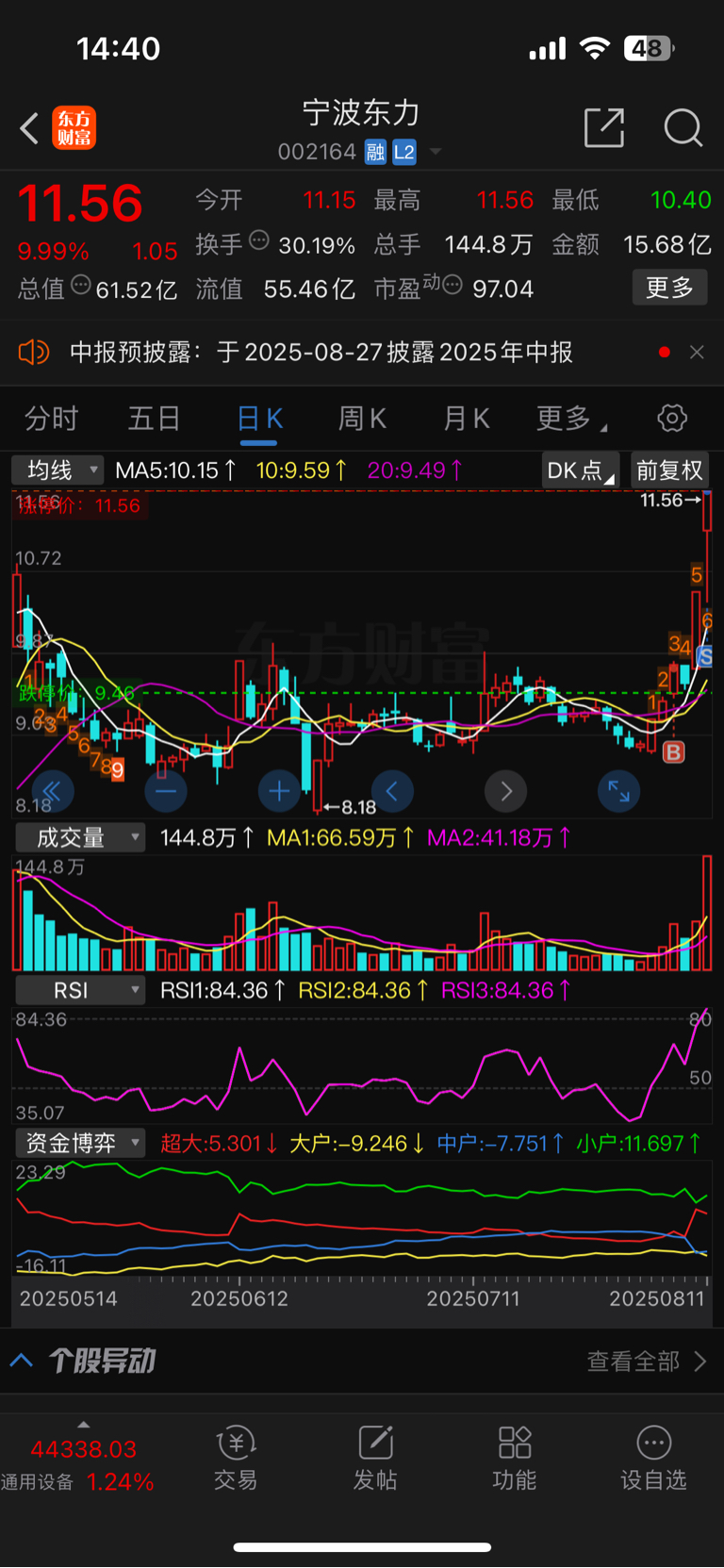Tap the L2 level badge
This screenshot has height=1568, width=724.
[x=404, y=152]
